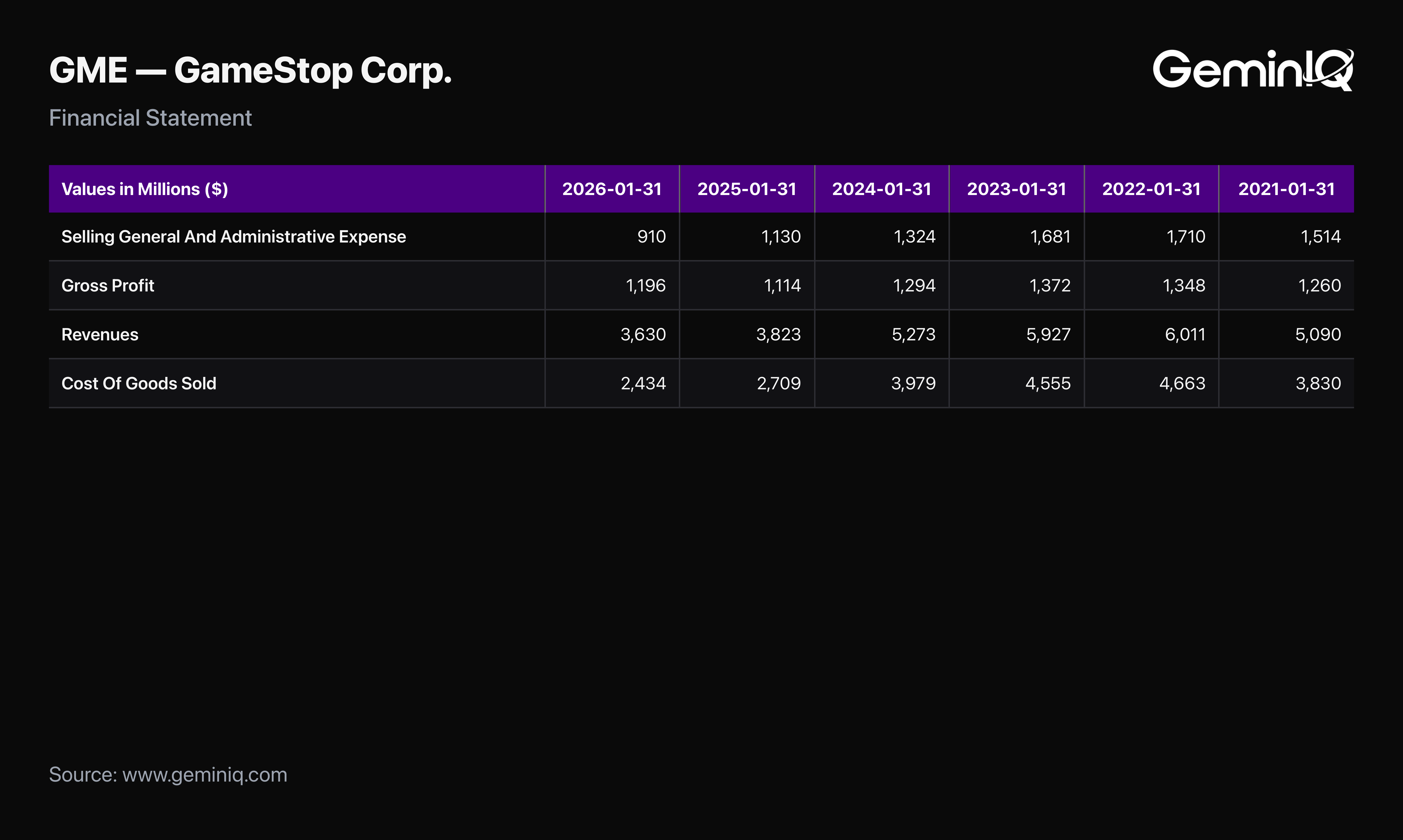Select the 2024-01-31 column header
This screenshot has height=840, width=1403.
click(x=882, y=189)
